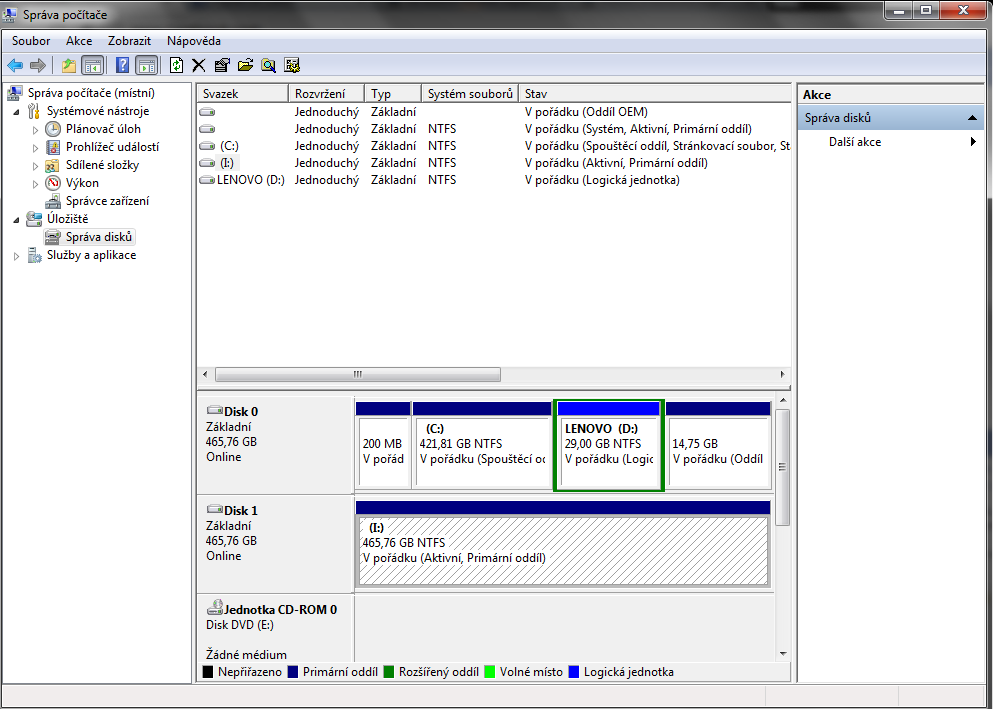Click the volume list horizontal scrollbar thumb
This screenshot has width=993, height=709.
tap(358, 374)
